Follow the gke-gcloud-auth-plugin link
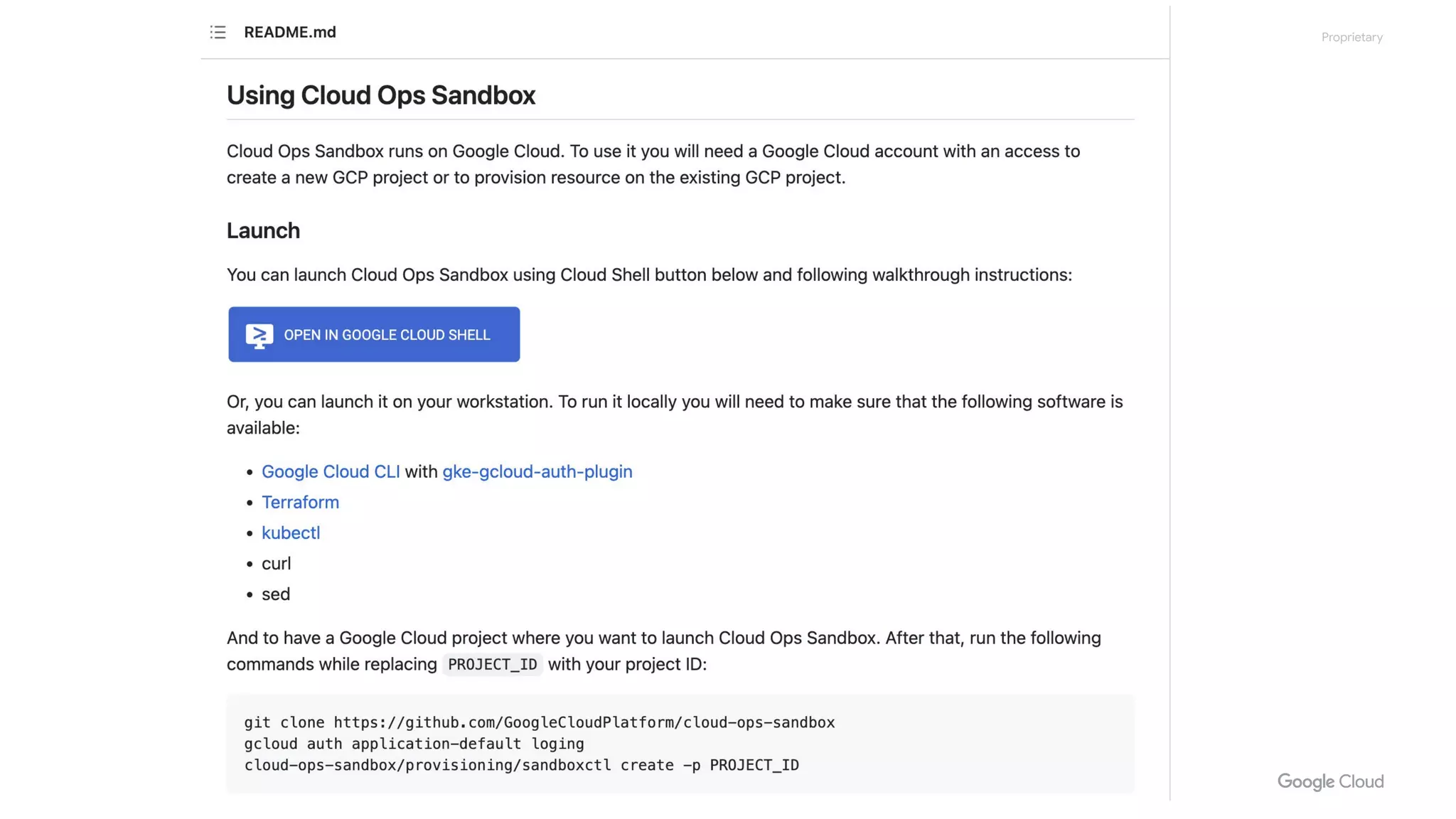Screen dimensions: 1456x819 point(537,472)
